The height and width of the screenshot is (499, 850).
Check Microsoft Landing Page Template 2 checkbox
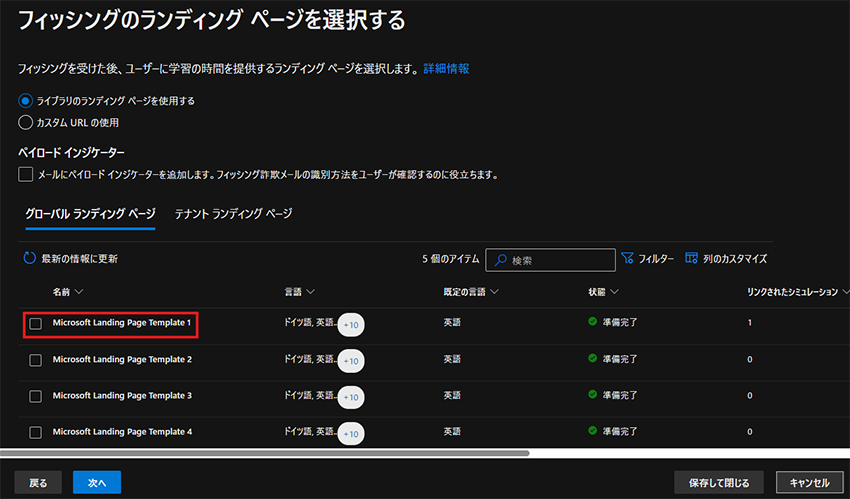click(x=36, y=360)
